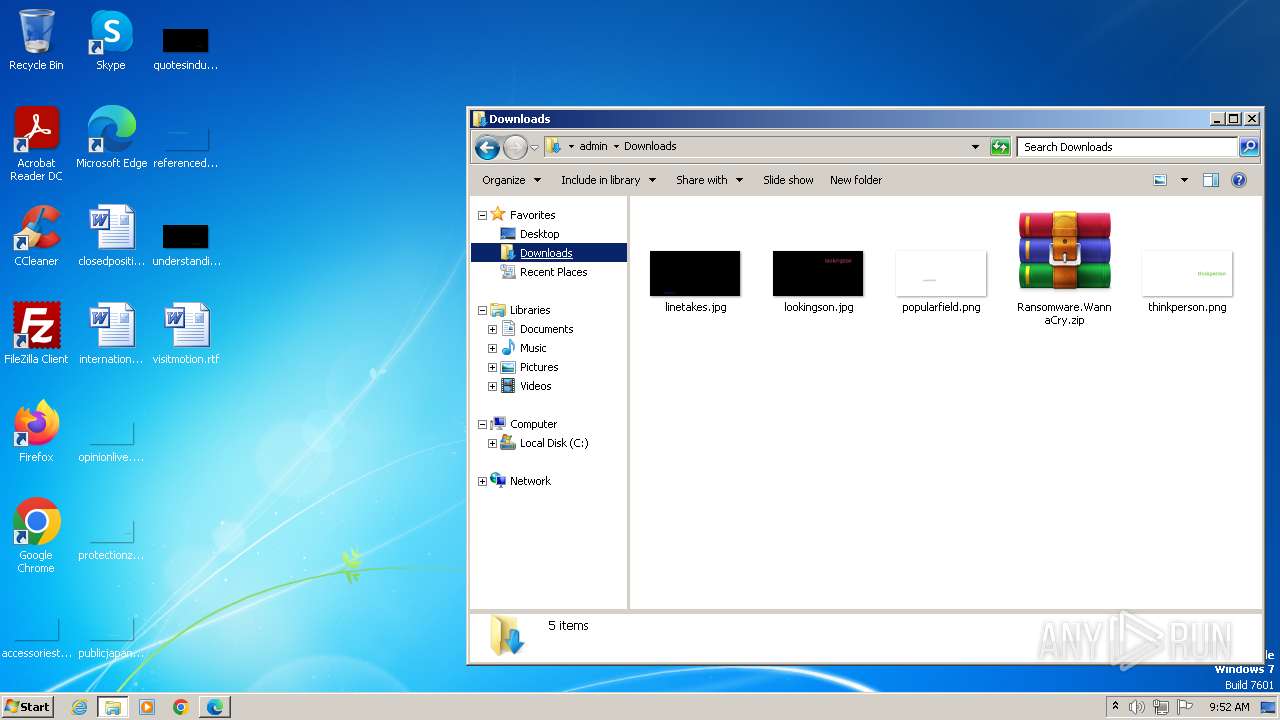The width and height of the screenshot is (1280, 720).
Task: Select the lookingson.jpg thumbnail
Action: coord(818,282)
